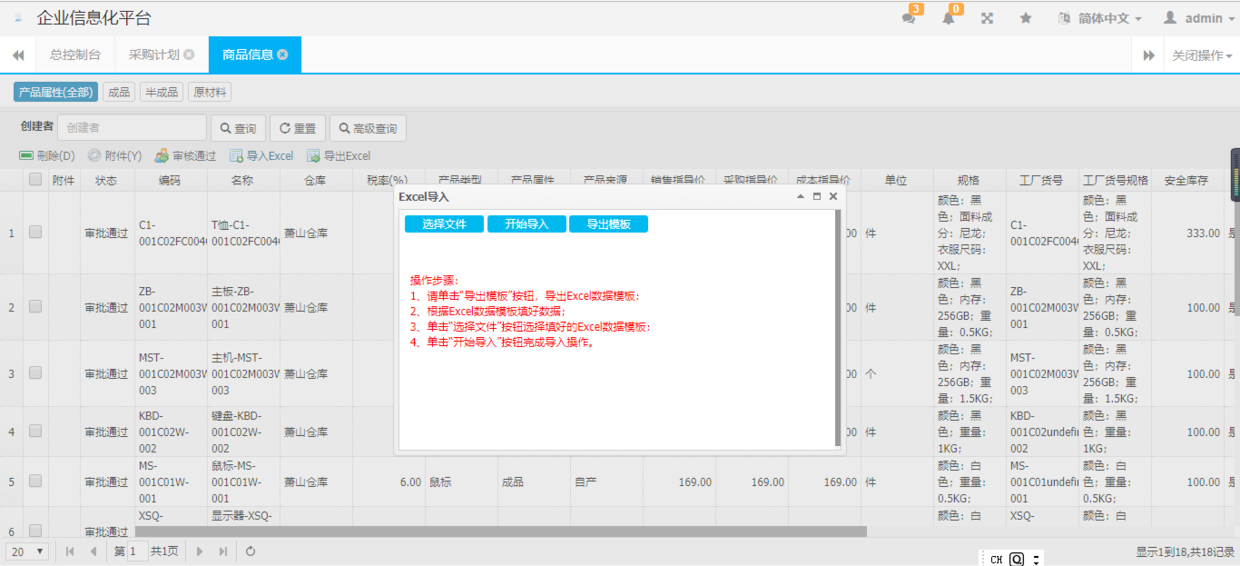Switch to the 采购计划 tab
This screenshot has height=566, width=1240.
point(154,55)
